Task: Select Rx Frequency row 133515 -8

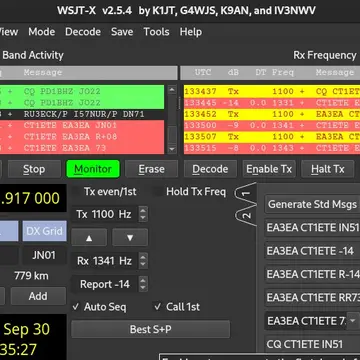Action: point(272,148)
